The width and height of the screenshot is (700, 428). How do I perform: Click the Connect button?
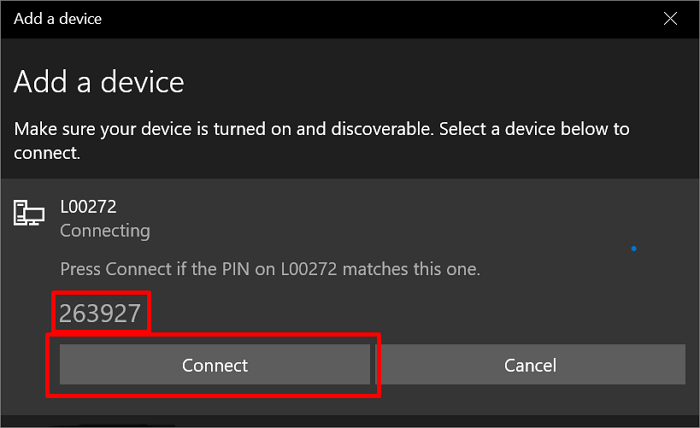click(215, 365)
